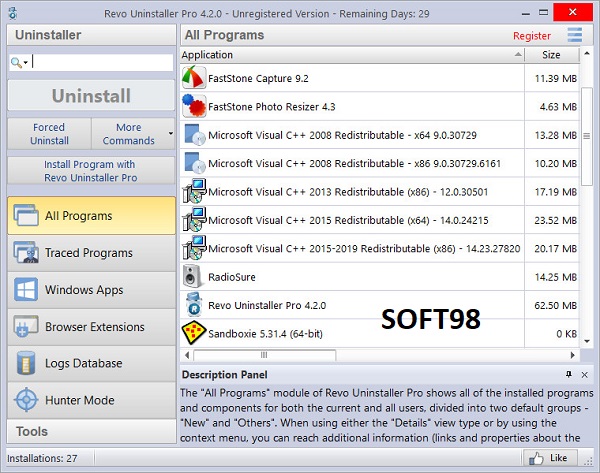Select row FastStone Photo Resizer 4.3
The height and width of the screenshot is (473, 600).
[x=380, y=106]
